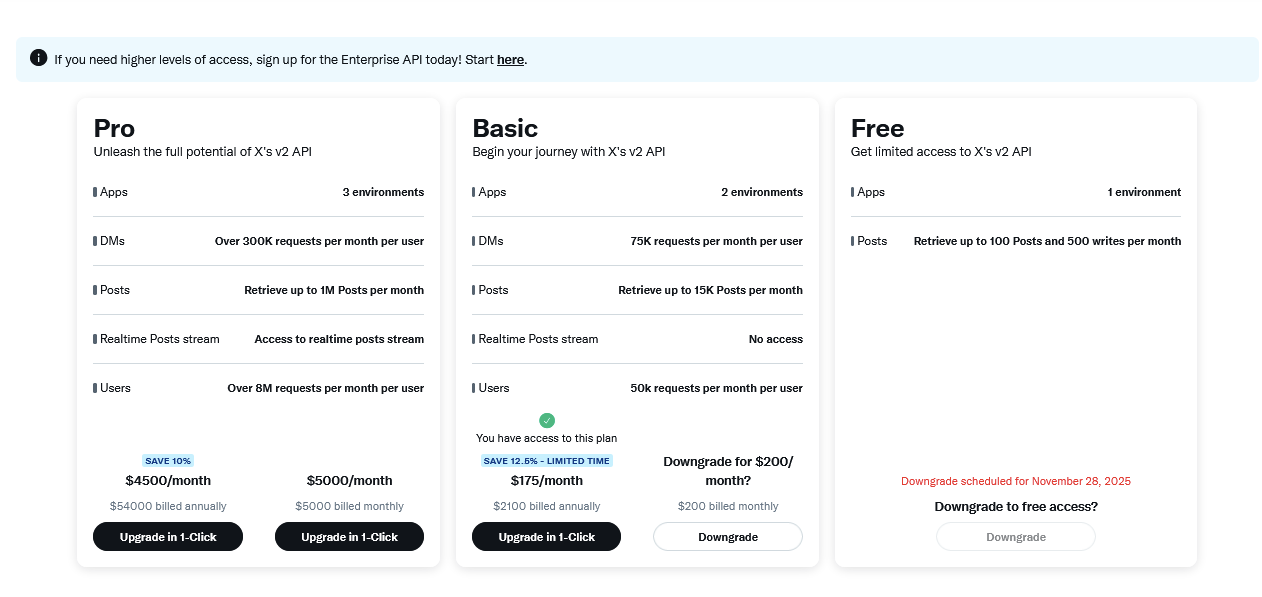Select the Users icon in the Basic card
The width and height of the screenshot is (1262, 597).
point(473,388)
